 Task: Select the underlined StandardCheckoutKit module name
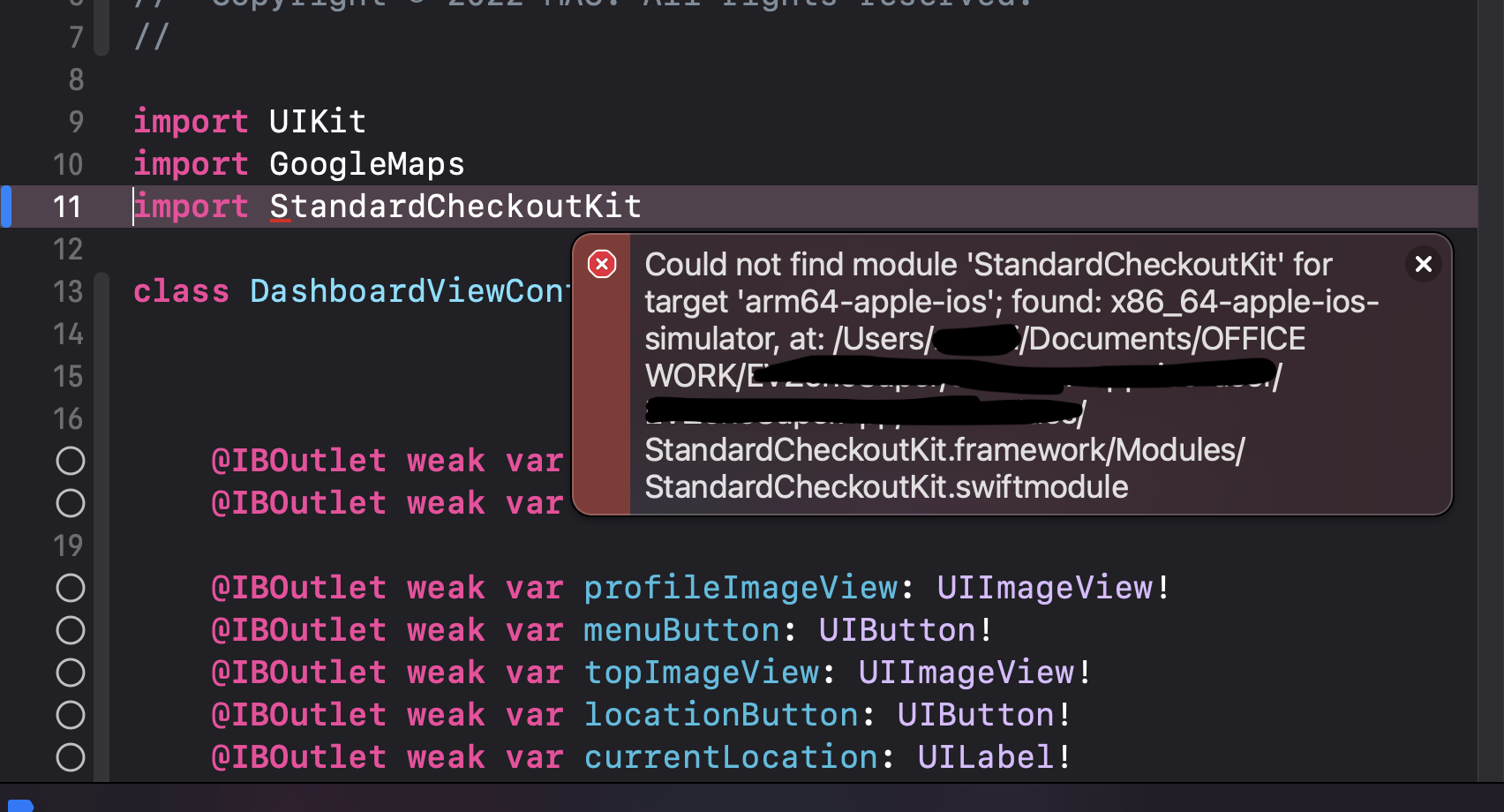click(x=455, y=206)
